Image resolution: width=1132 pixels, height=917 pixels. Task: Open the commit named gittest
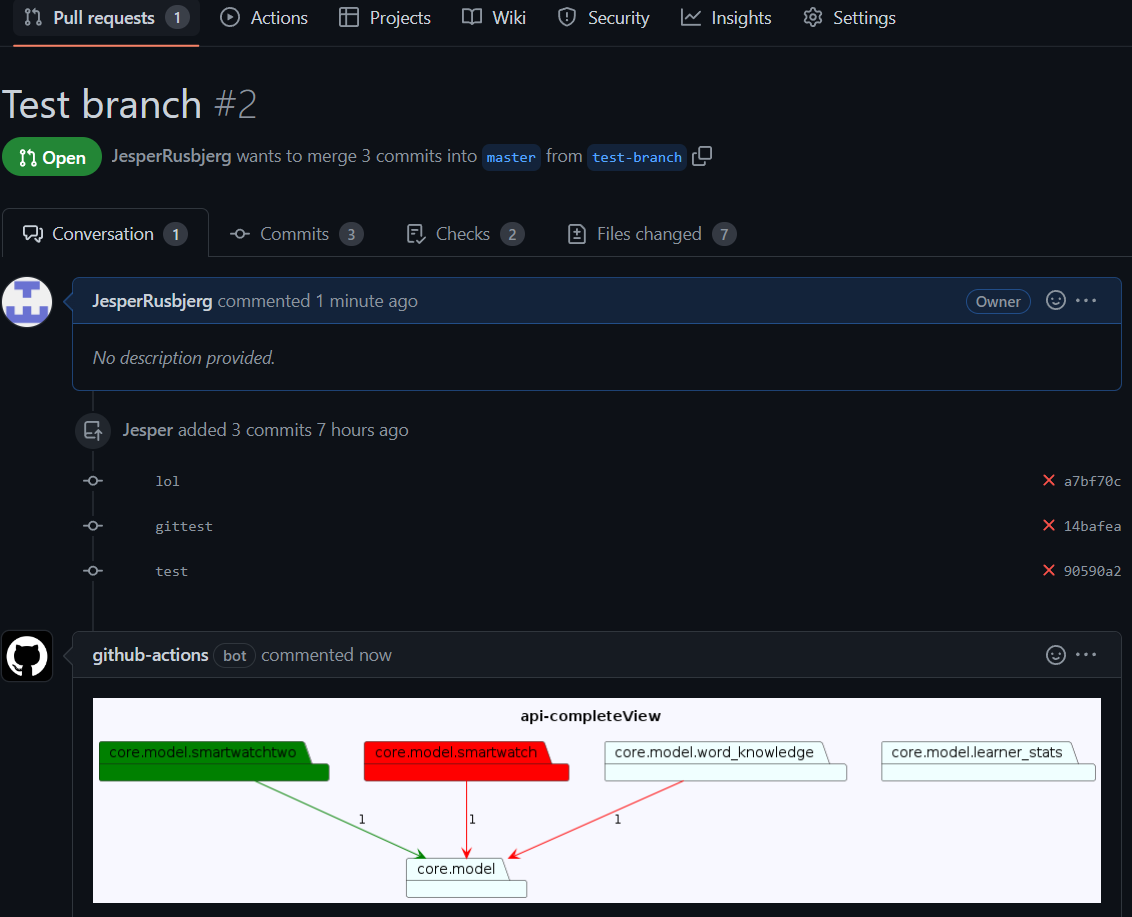[x=184, y=525]
